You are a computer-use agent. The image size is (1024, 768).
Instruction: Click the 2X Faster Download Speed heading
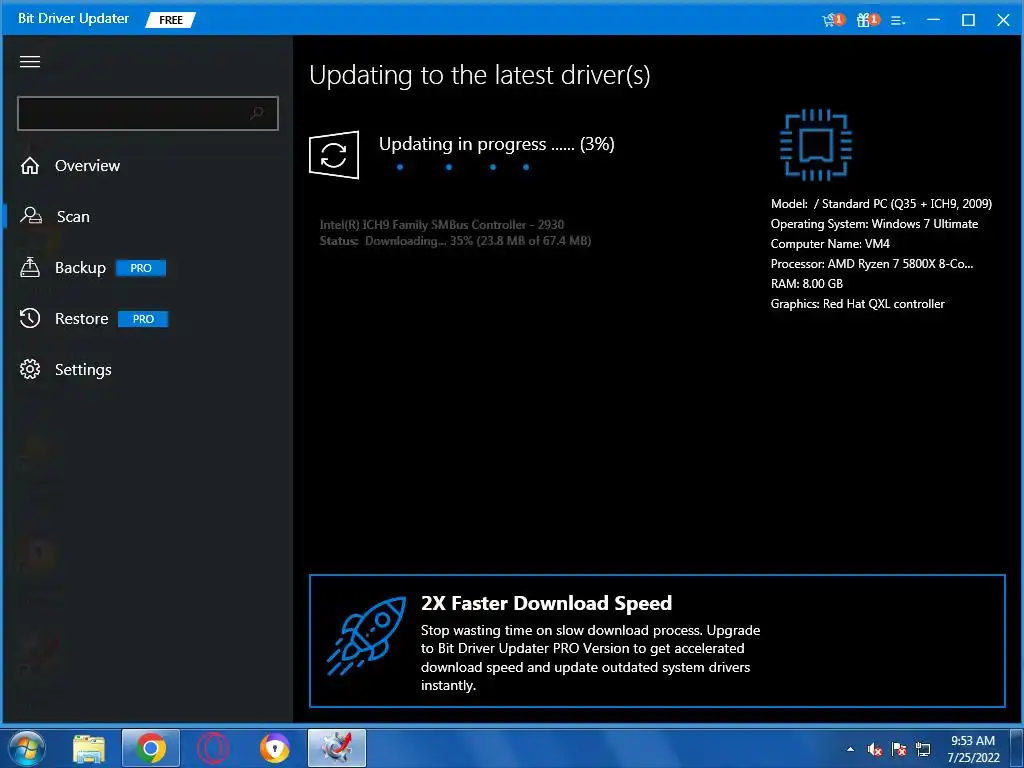(546, 603)
